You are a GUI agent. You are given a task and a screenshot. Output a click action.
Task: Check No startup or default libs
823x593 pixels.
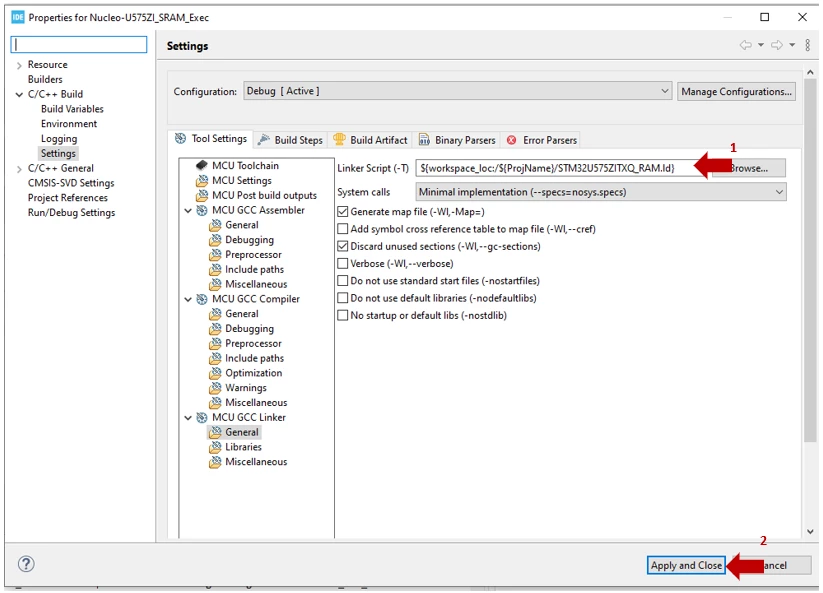click(x=343, y=315)
